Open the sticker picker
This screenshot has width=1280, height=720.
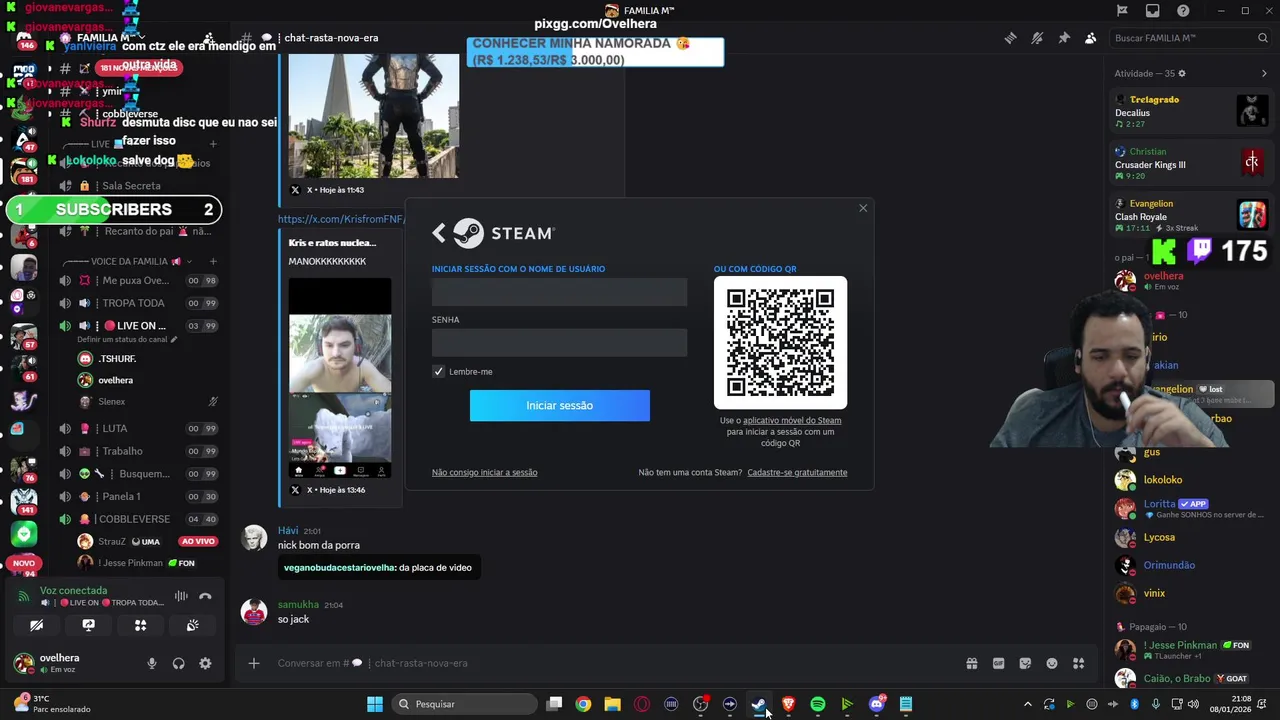click(1025, 663)
